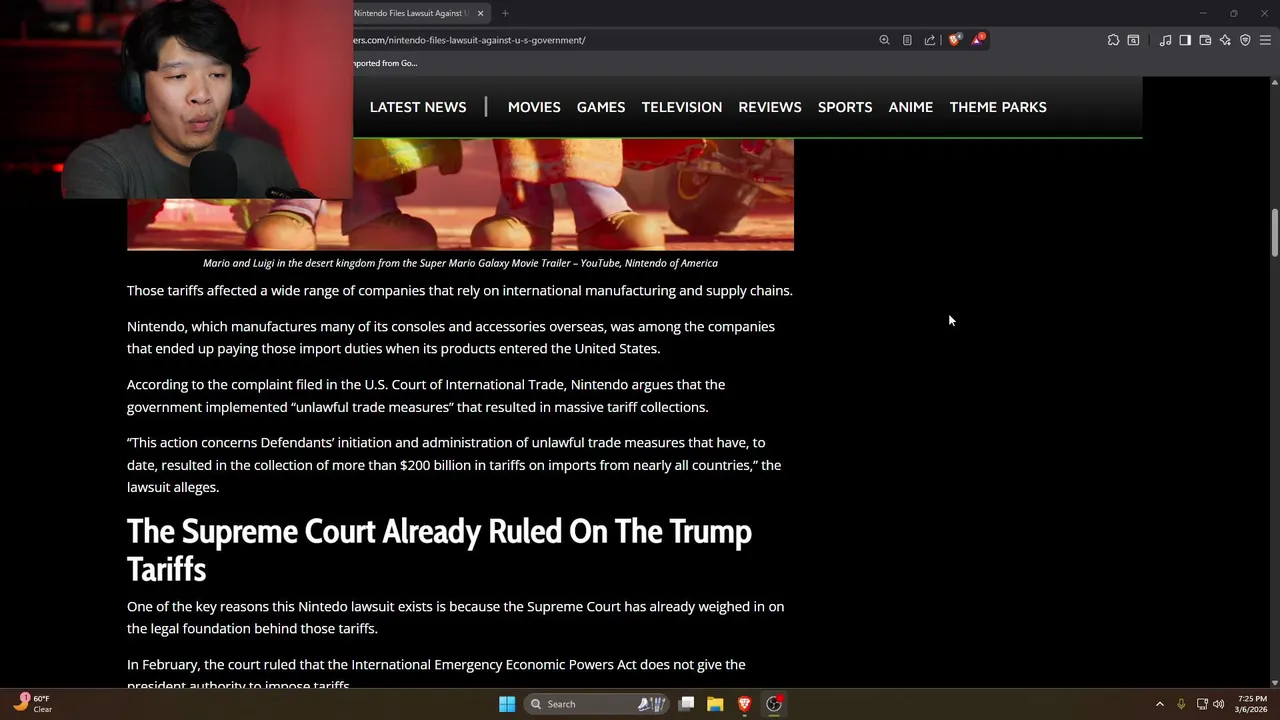Open a new browser tab
Viewport: 1280px width, 720px height.
(x=505, y=13)
